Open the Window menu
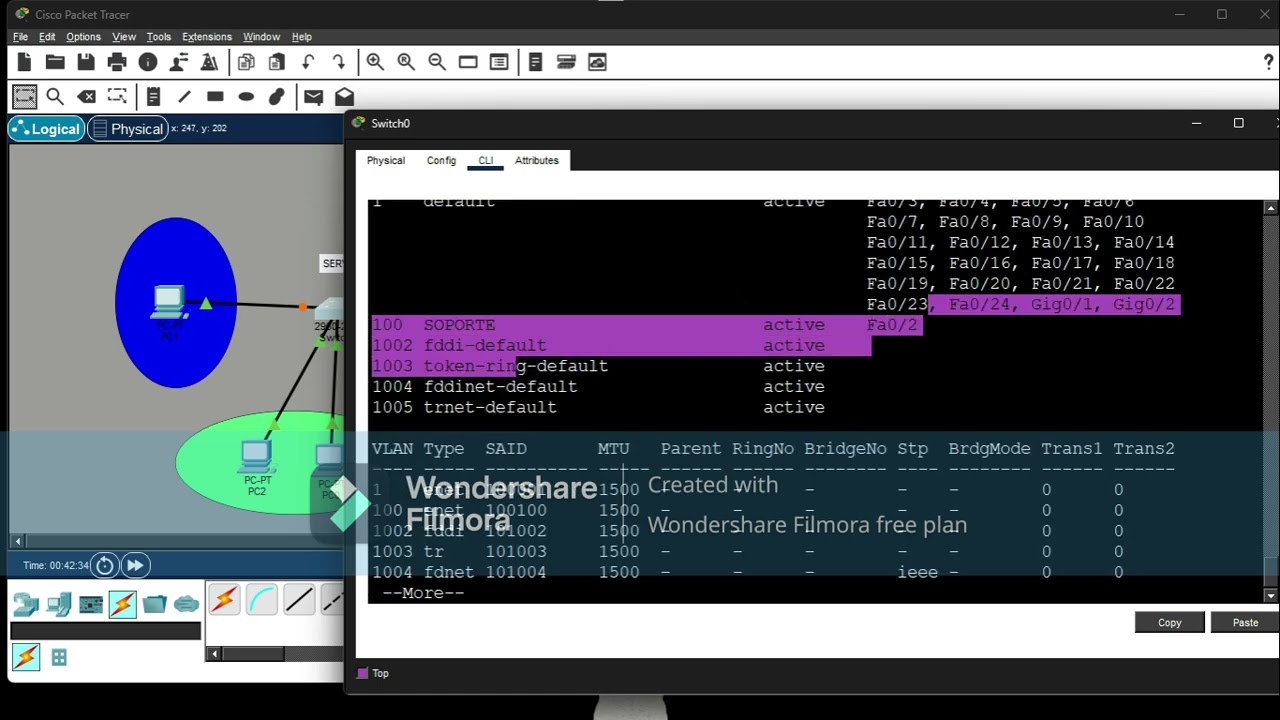 262,37
